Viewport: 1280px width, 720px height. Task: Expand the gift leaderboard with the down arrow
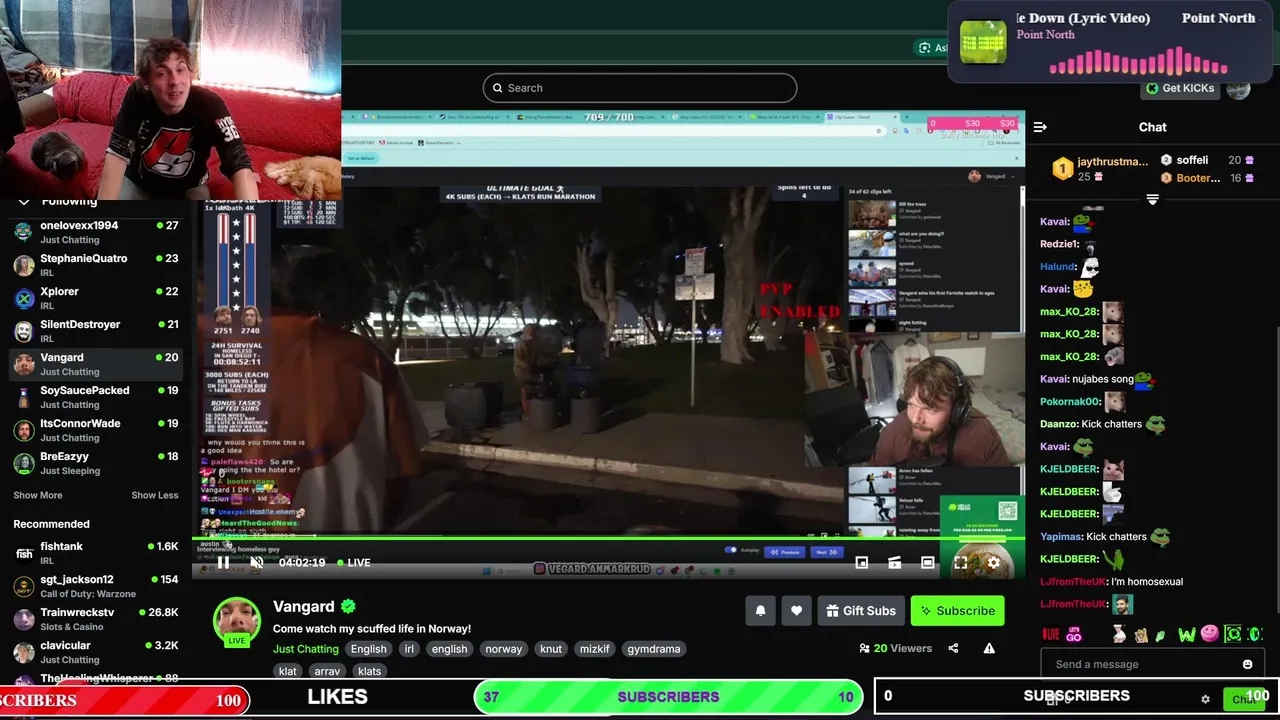click(1152, 200)
